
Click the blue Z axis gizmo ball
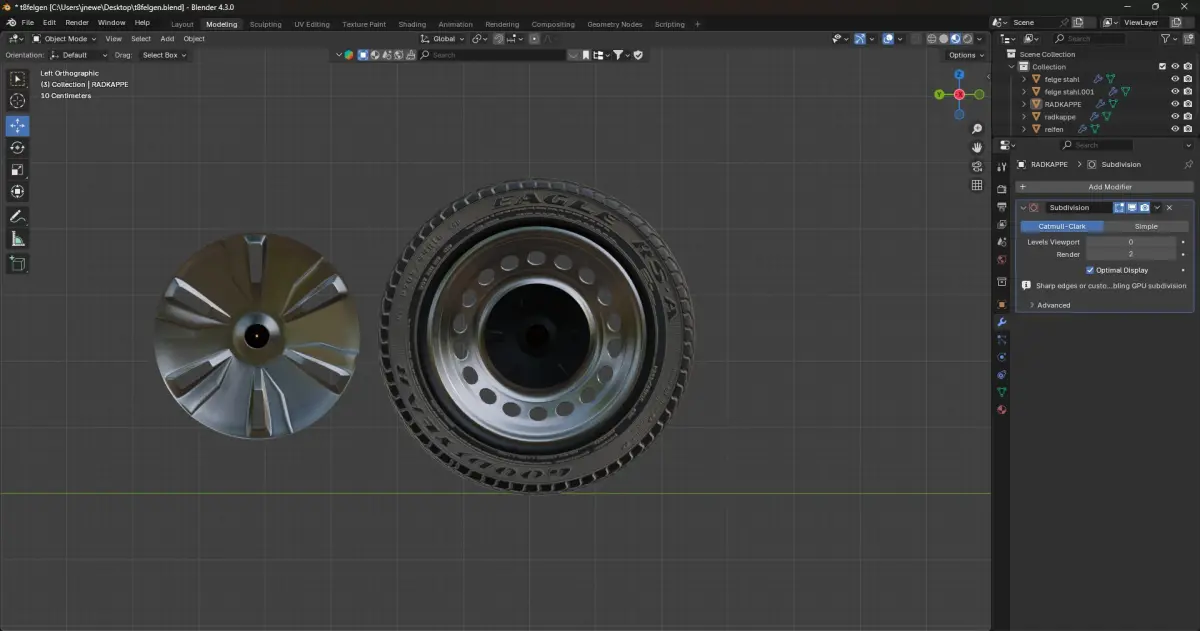(959, 75)
